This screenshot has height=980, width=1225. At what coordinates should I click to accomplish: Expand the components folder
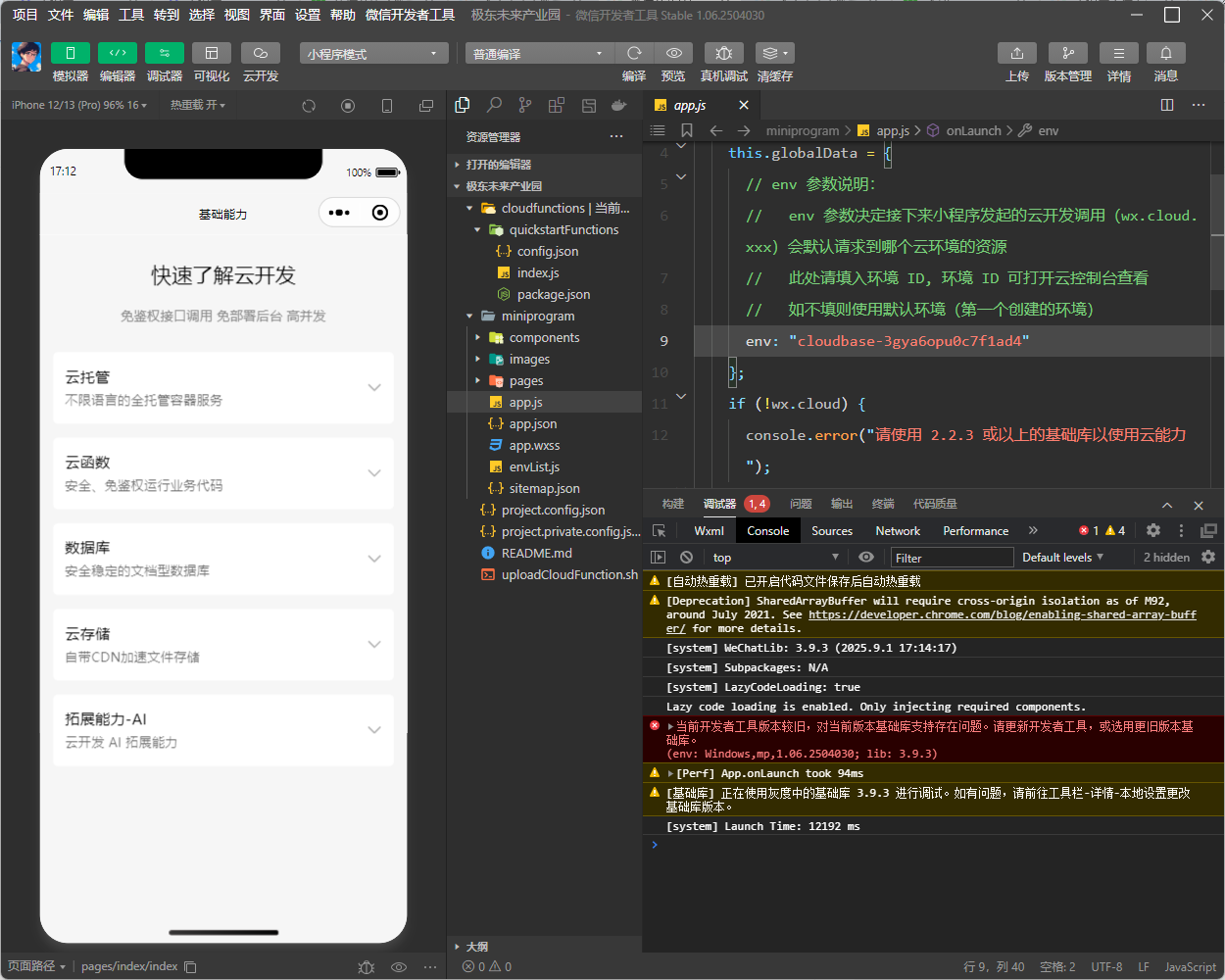(x=544, y=337)
